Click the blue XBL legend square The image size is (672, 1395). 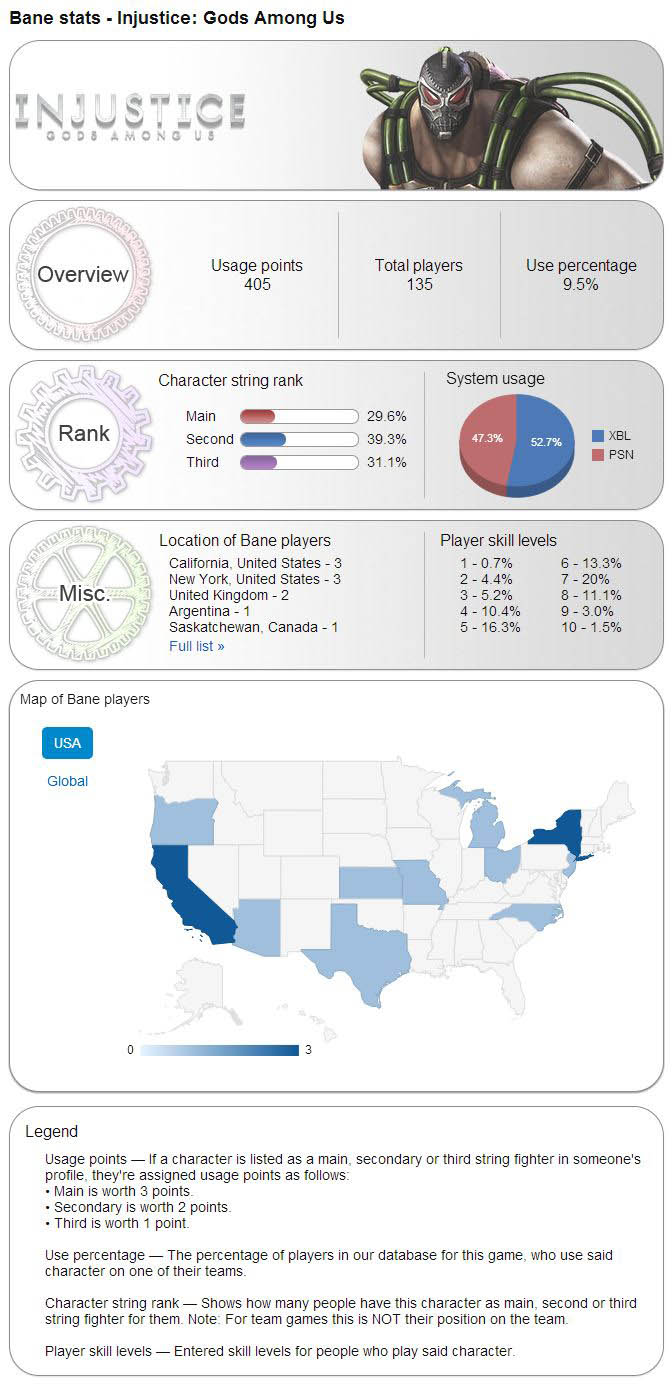pos(598,436)
